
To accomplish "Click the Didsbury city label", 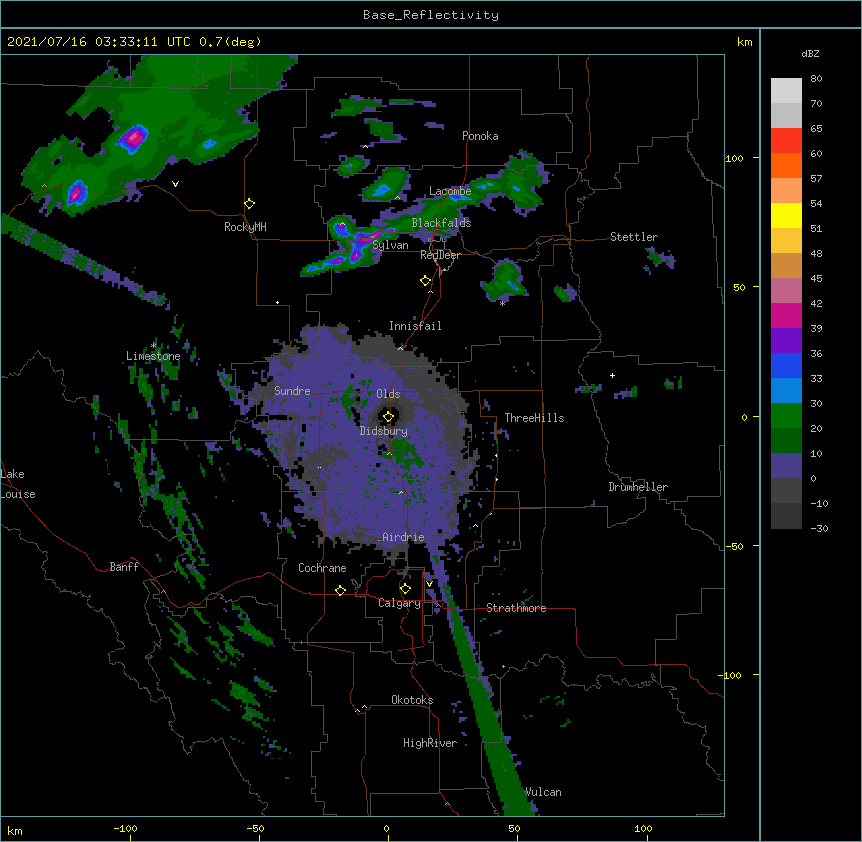I will tap(383, 431).
